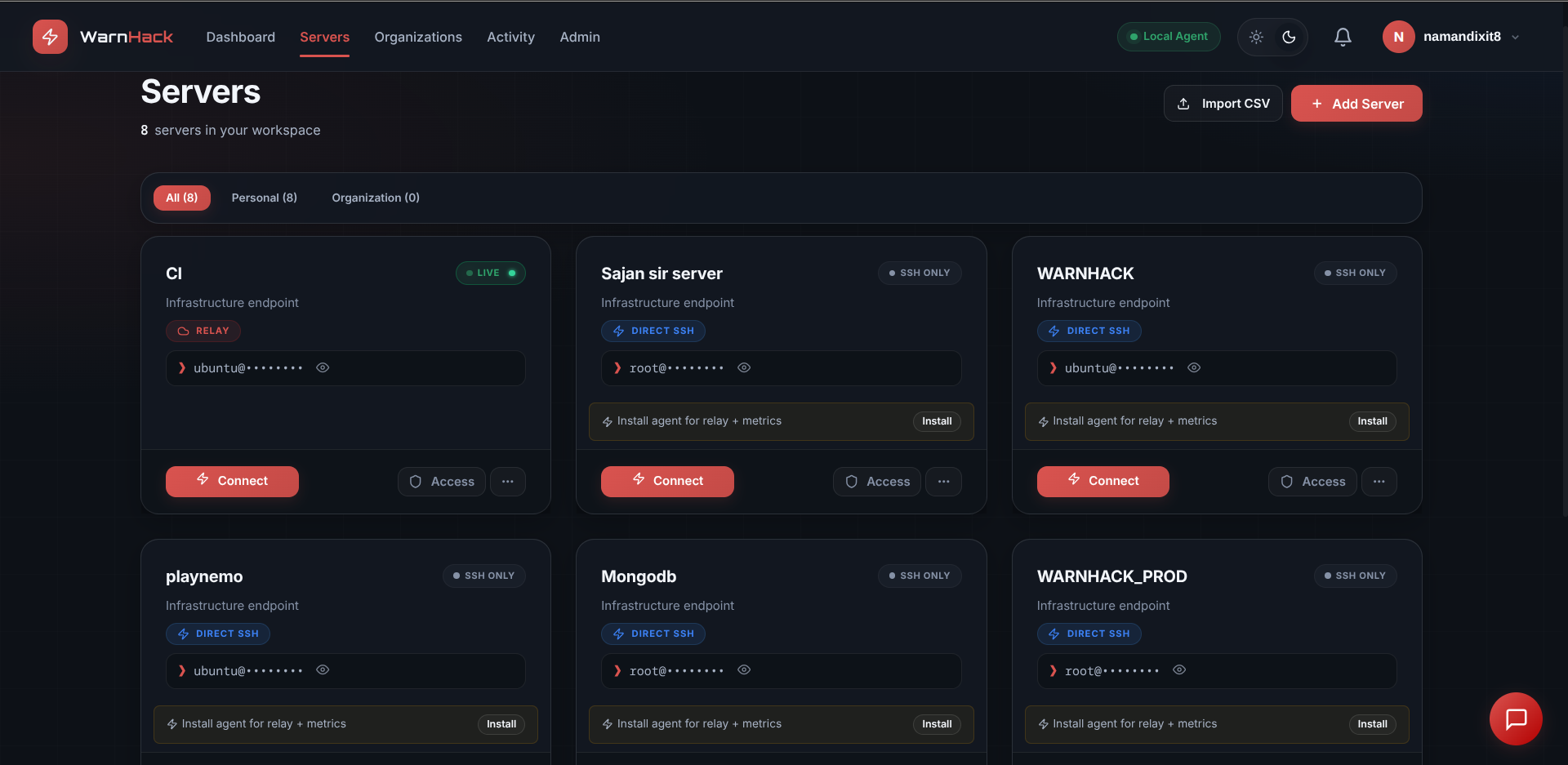Viewport: 1568px width, 765px height.
Task: Reveal the CI server address
Action: tap(323, 367)
